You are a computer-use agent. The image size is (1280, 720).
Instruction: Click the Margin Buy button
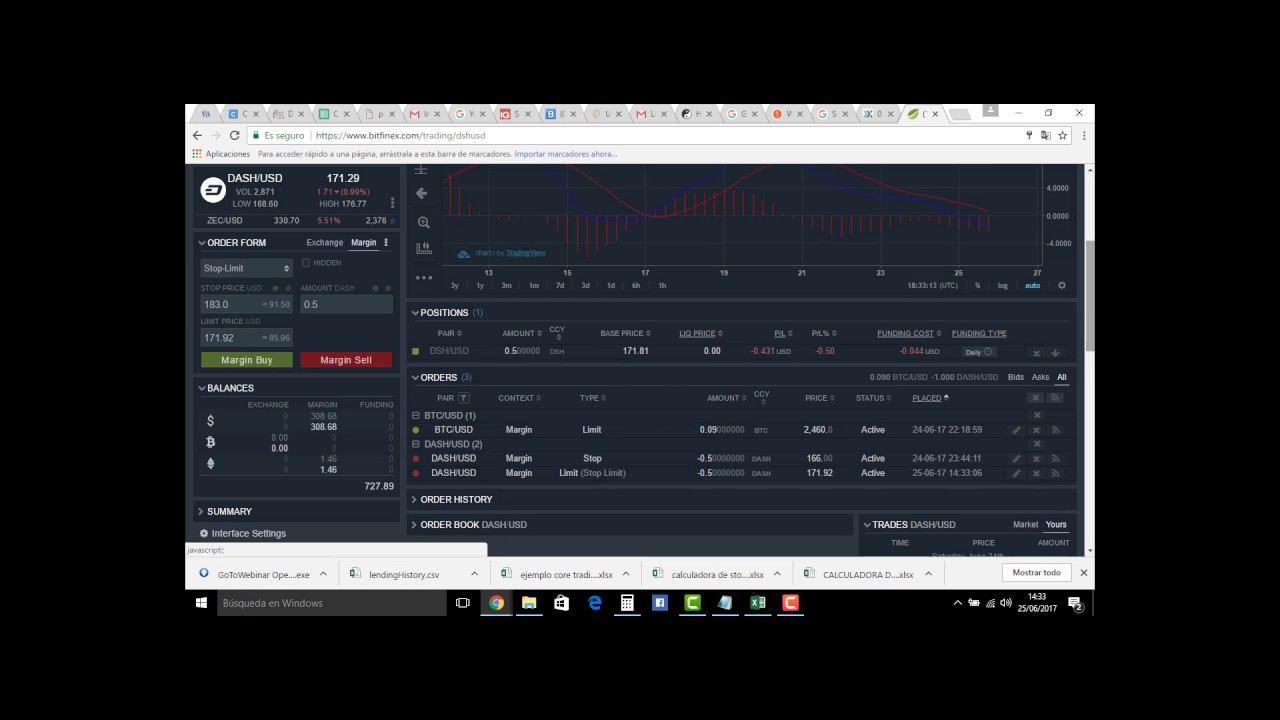click(247, 360)
